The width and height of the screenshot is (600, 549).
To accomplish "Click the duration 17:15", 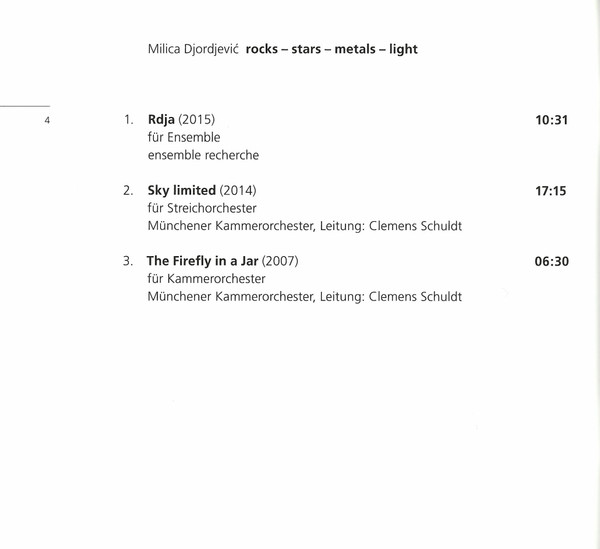I will [x=551, y=190].
